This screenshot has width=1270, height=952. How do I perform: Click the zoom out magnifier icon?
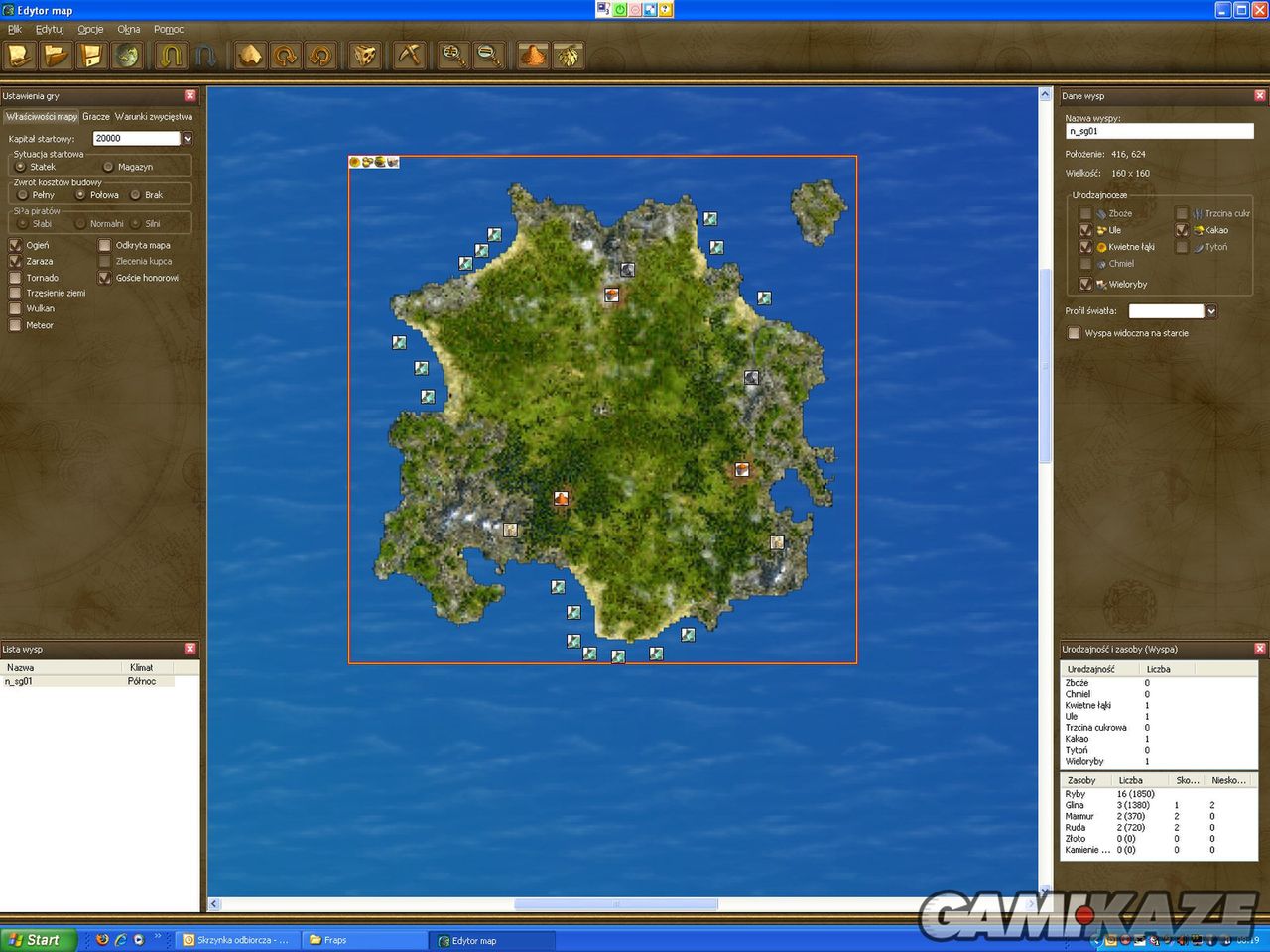tap(488, 55)
